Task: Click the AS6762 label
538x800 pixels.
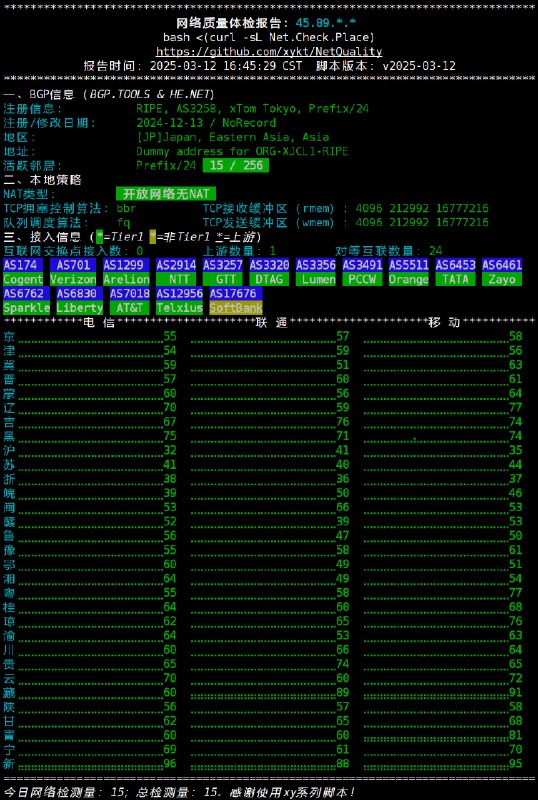Action: 27,293
